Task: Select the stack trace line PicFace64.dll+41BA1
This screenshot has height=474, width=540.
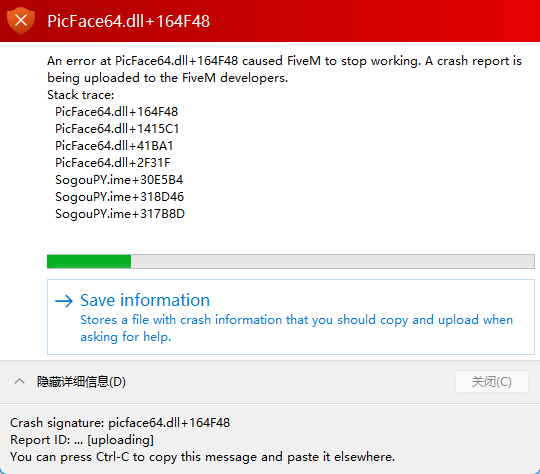Action: 114,146
